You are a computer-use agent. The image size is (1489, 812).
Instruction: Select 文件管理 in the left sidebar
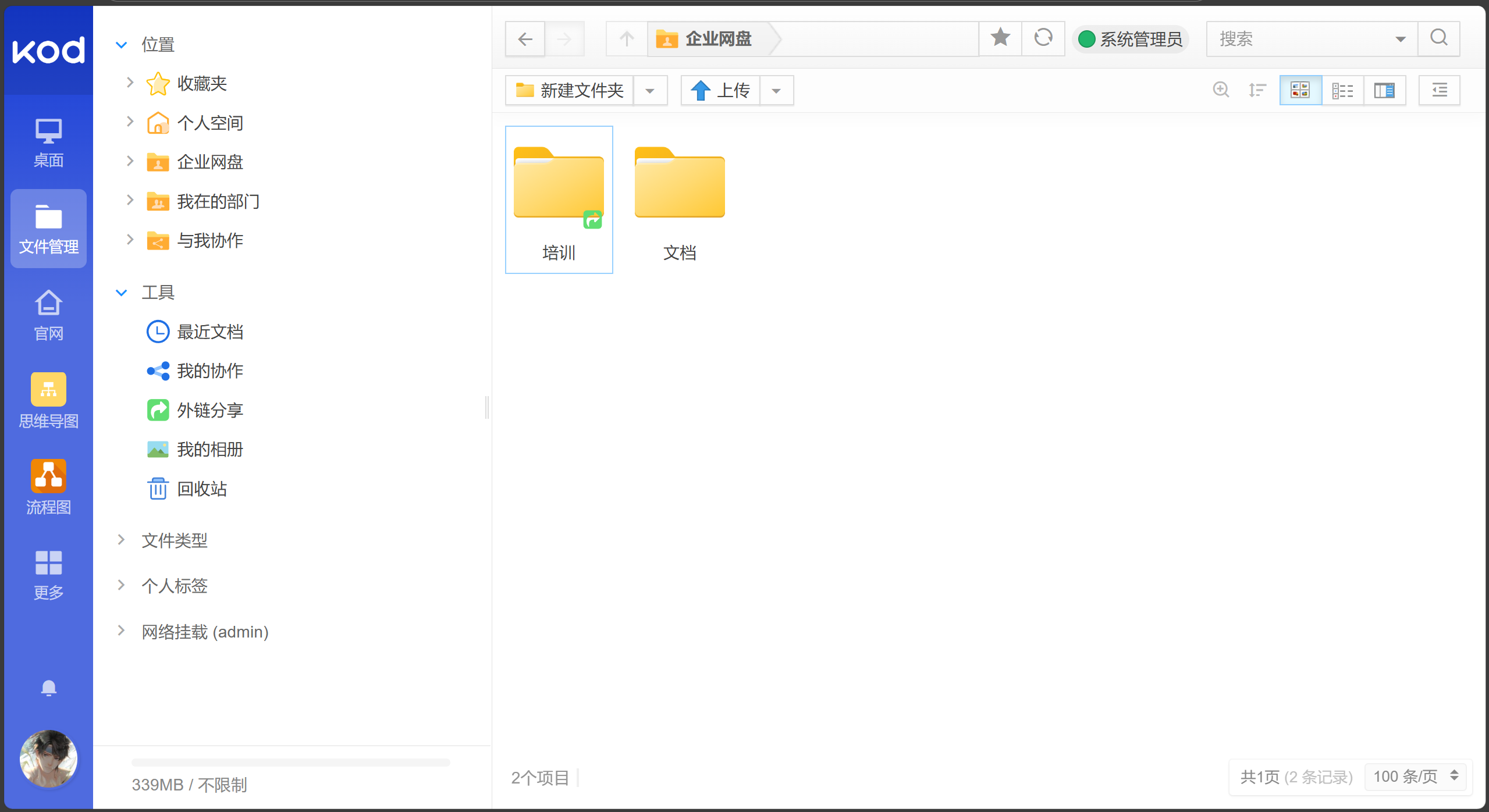48,229
